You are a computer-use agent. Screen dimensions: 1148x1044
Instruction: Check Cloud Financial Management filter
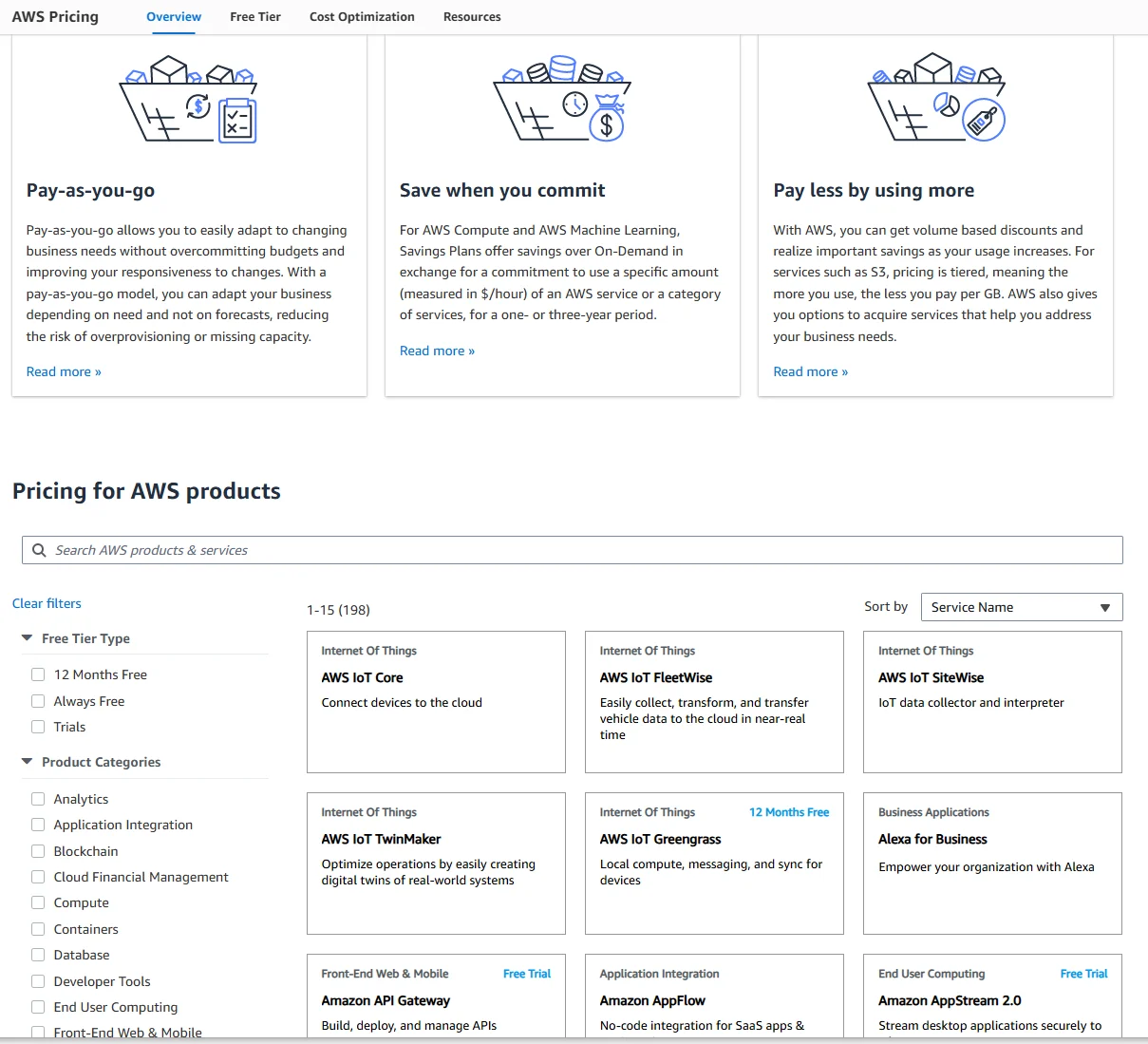tap(38, 877)
